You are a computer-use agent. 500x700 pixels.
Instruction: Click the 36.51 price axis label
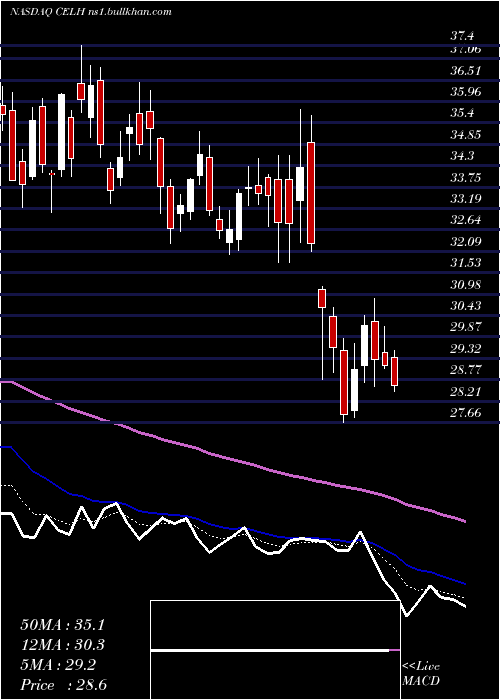(x=466, y=71)
